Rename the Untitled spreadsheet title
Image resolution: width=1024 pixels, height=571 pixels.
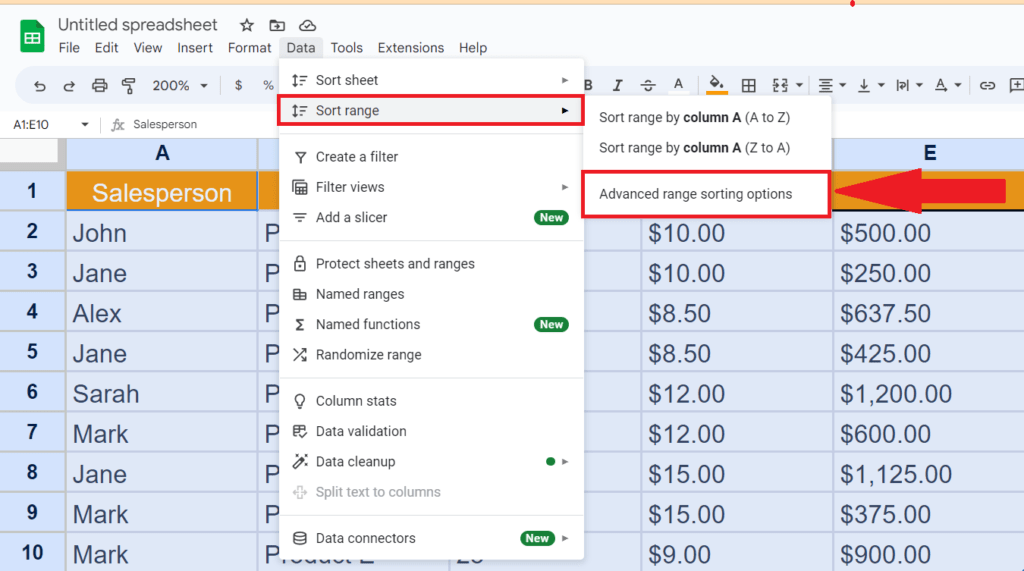point(138,25)
